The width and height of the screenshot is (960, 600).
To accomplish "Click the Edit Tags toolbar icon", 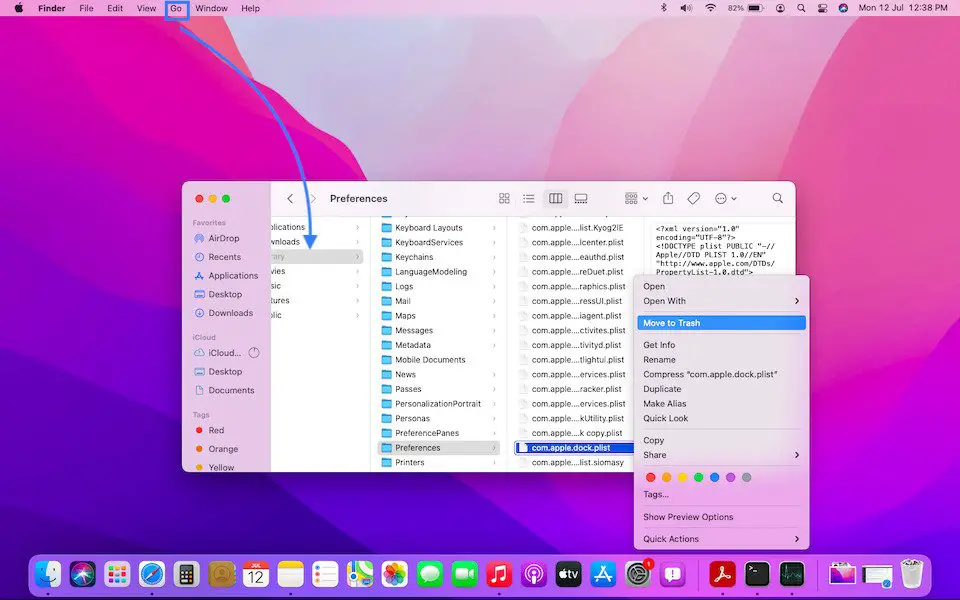I will (x=693, y=199).
